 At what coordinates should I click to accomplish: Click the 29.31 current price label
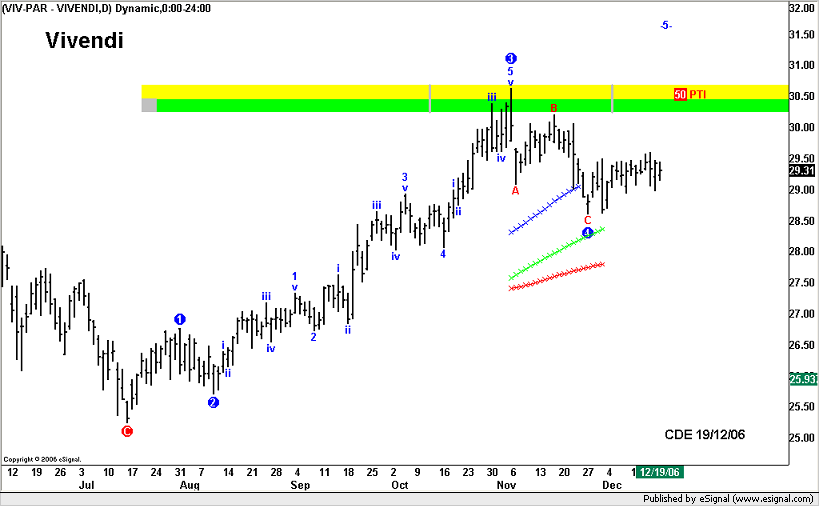802,170
